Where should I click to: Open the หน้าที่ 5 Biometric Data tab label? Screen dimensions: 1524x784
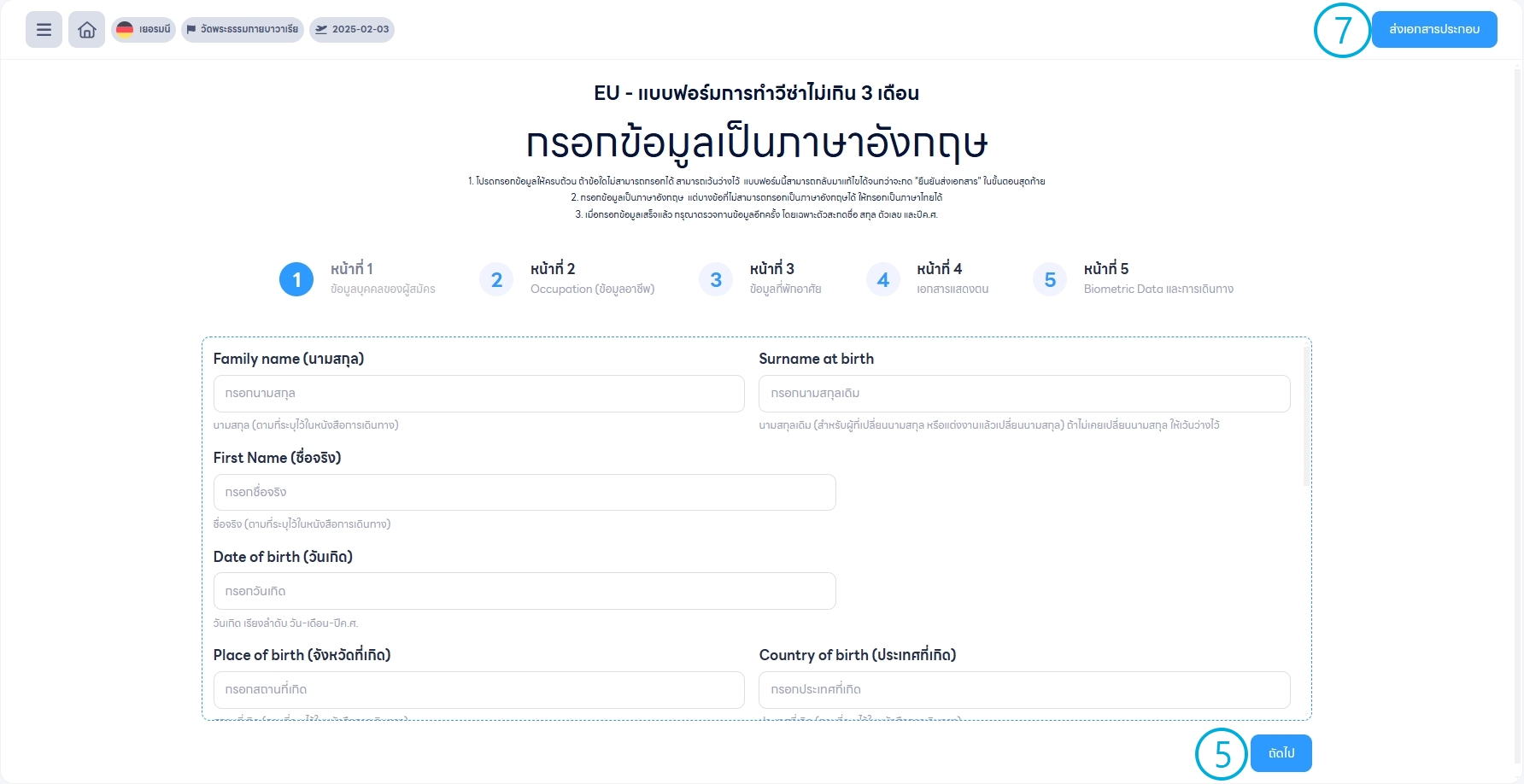[1158, 278]
